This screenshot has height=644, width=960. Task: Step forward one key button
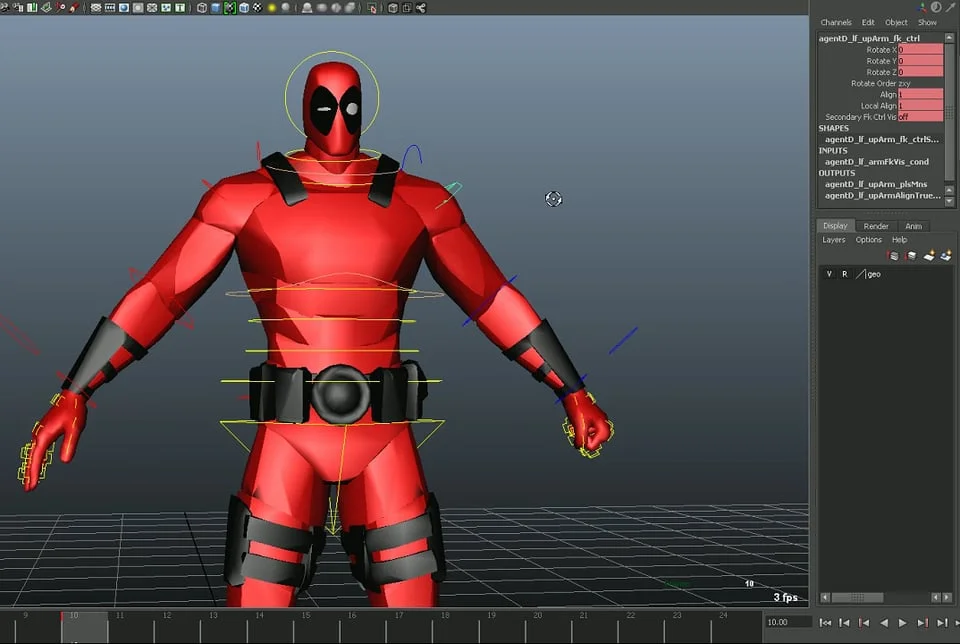922,623
